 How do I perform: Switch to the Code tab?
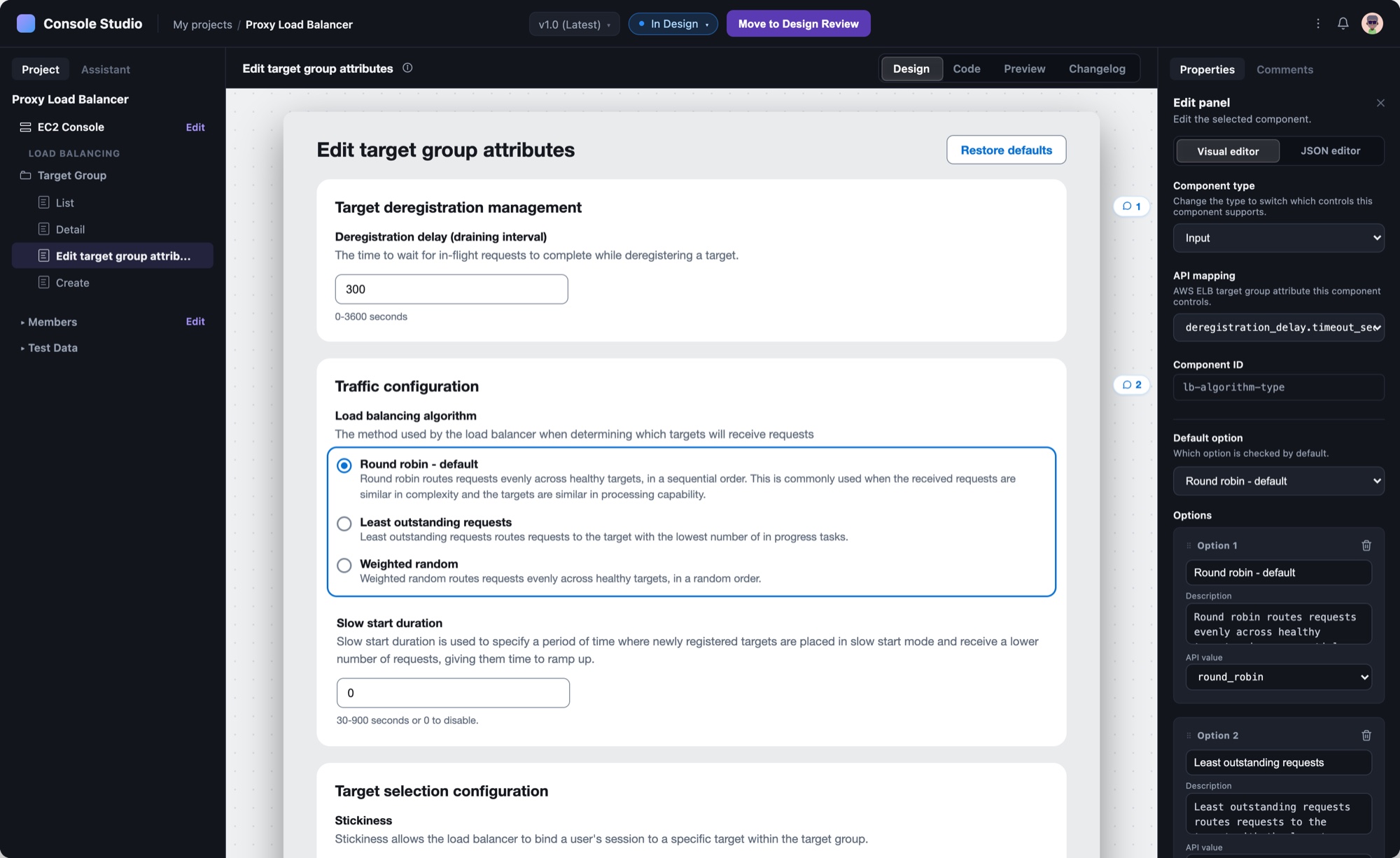click(x=966, y=69)
